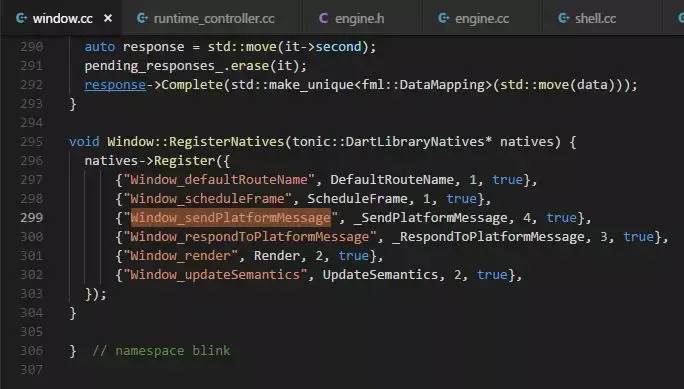Click the "Window_updateSemantics" string
This screenshot has height=389, width=684.
pos(215,275)
